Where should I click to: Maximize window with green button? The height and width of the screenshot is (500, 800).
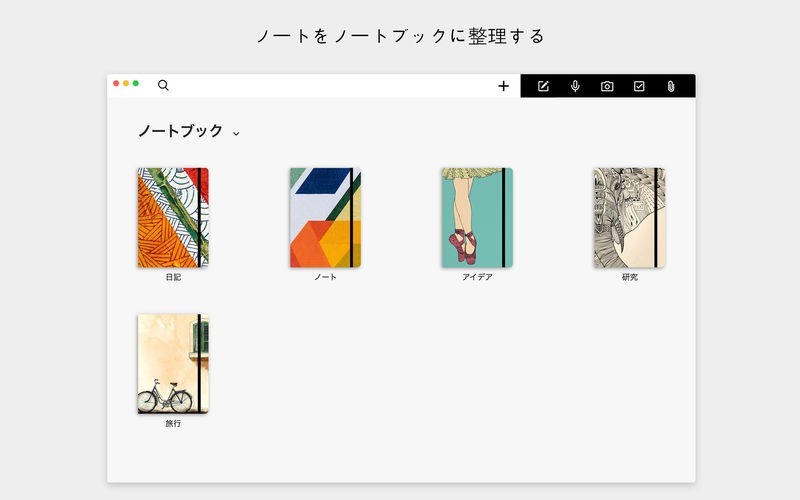(x=136, y=83)
